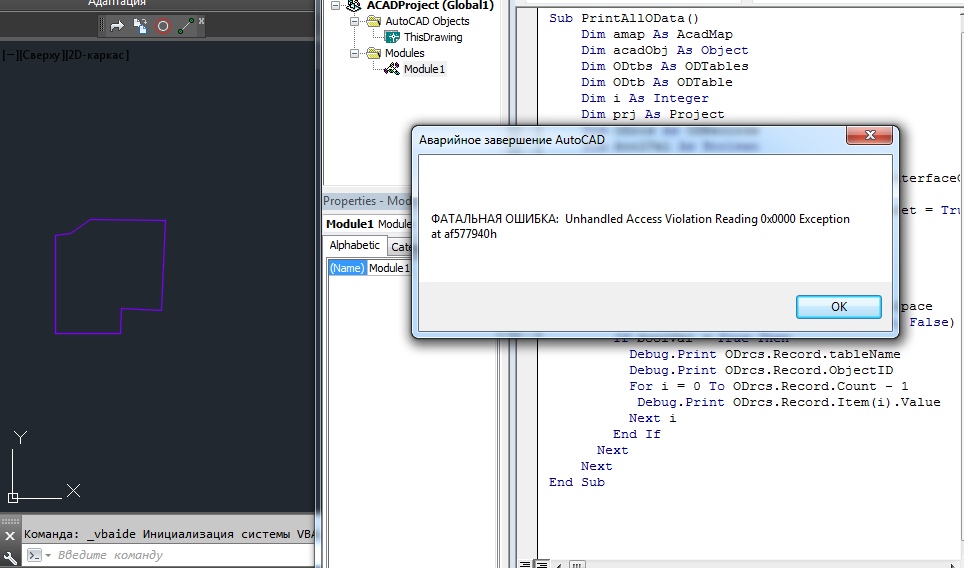This screenshot has width=964, height=568.
Task: Close the command line with the X icon
Action: 10,536
